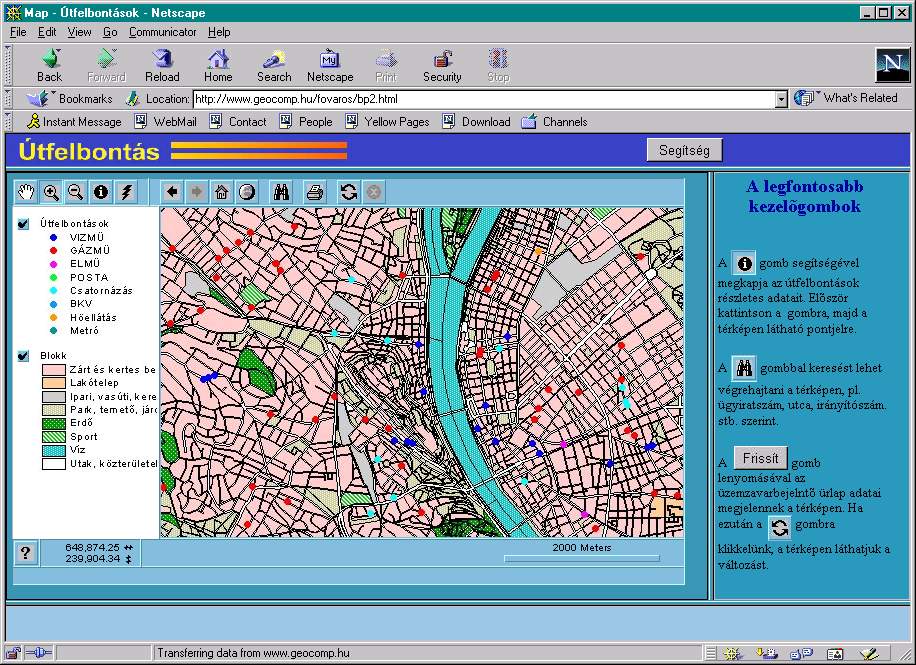The height and width of the screenshot is (665, 916).
Task: Select the Identify info tool
Action: pos(100,192)
